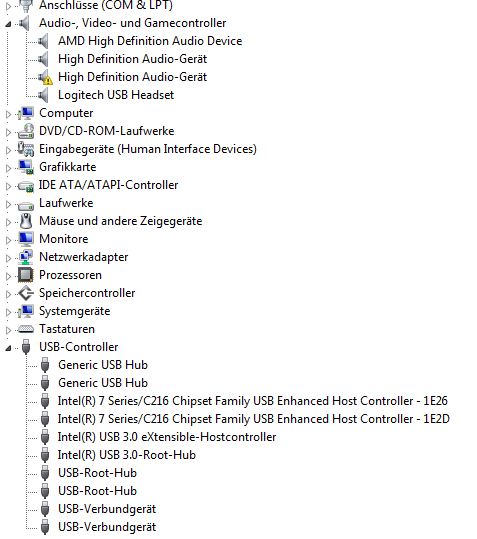Click the AMD High Definition Audio Device speaker icon
Viewport: 477px width, 539px height.
click(x=44, y=41)
